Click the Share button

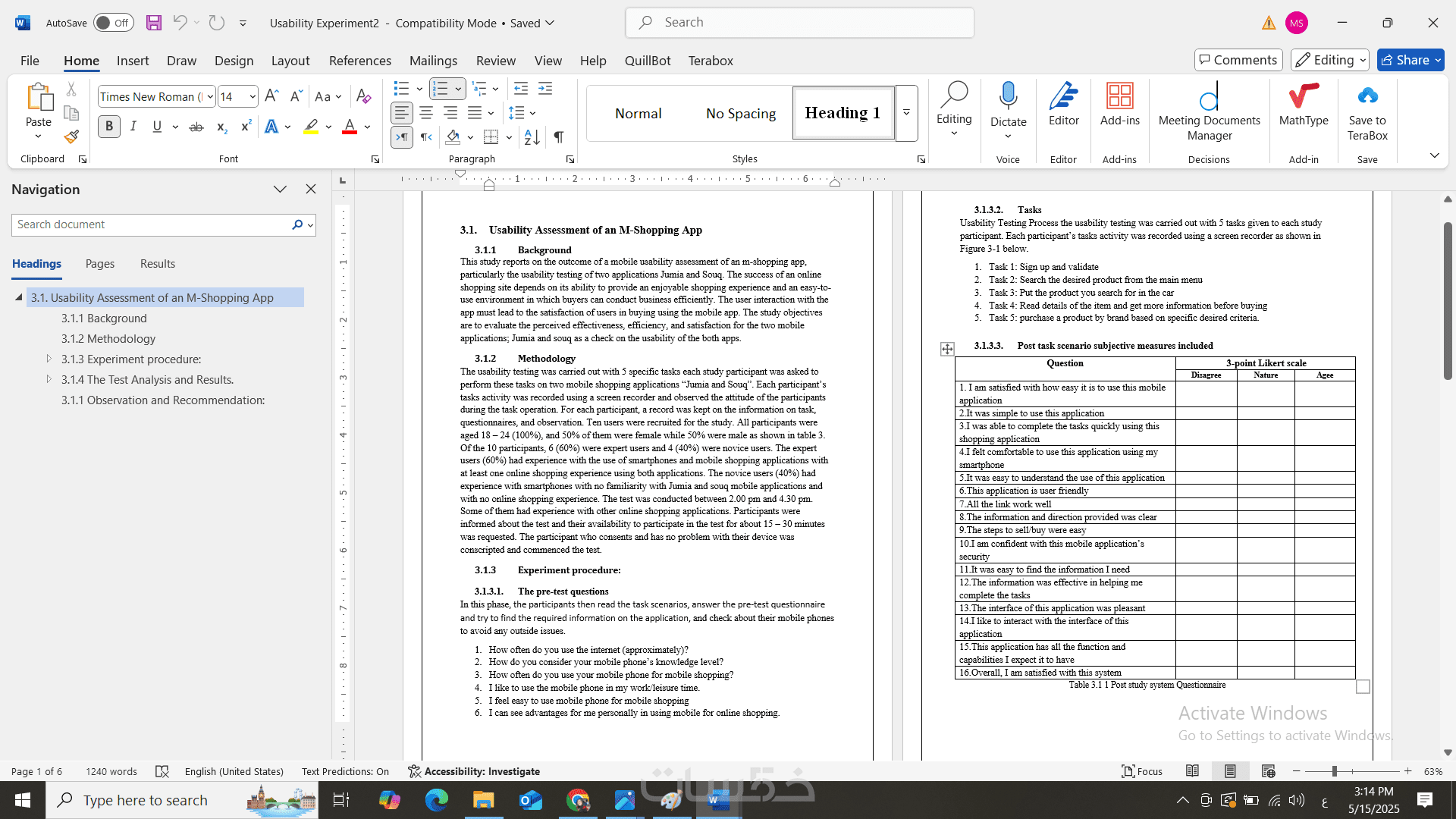(x=1404, y=60)
